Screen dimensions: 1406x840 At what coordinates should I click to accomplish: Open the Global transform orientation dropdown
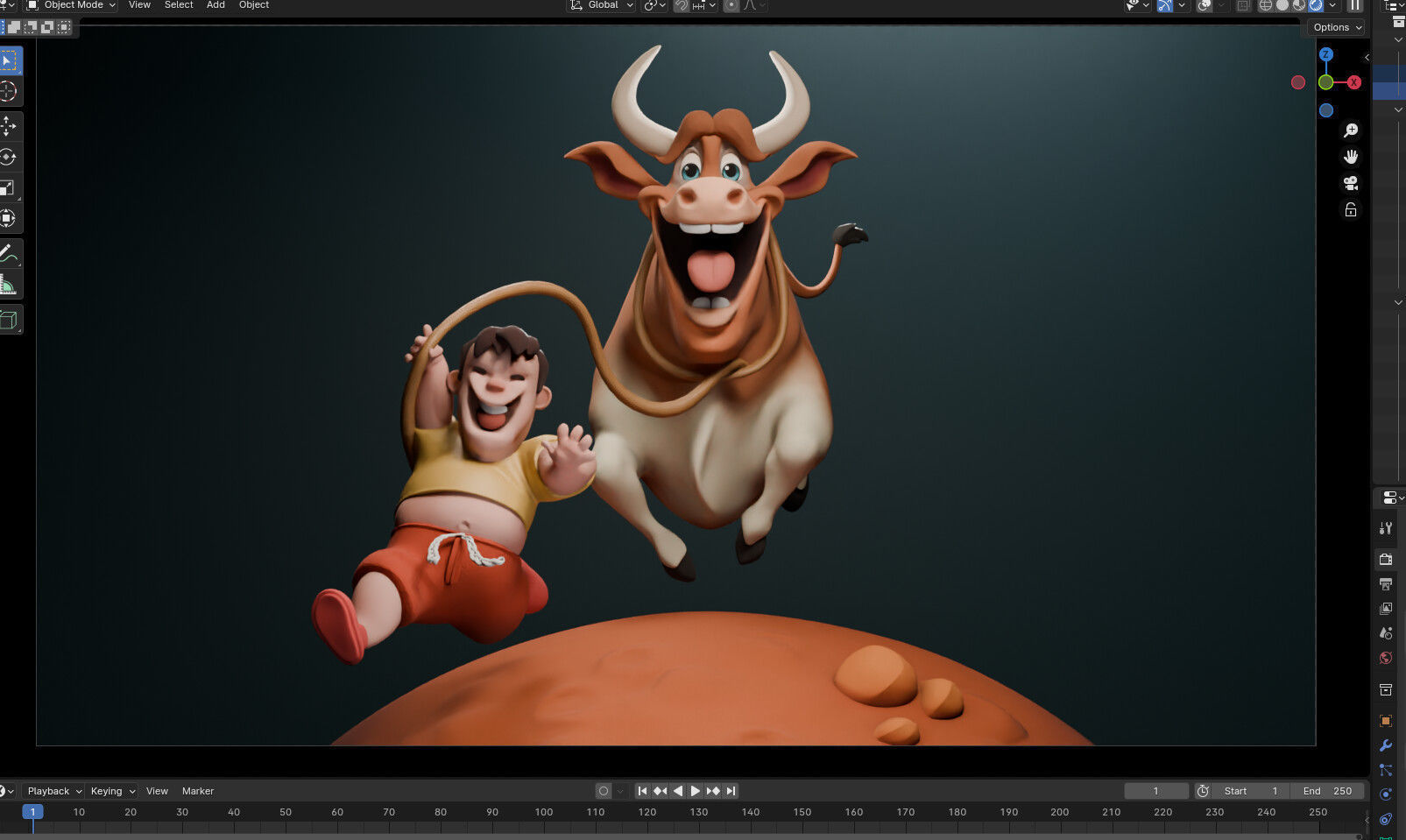point(602,5)
